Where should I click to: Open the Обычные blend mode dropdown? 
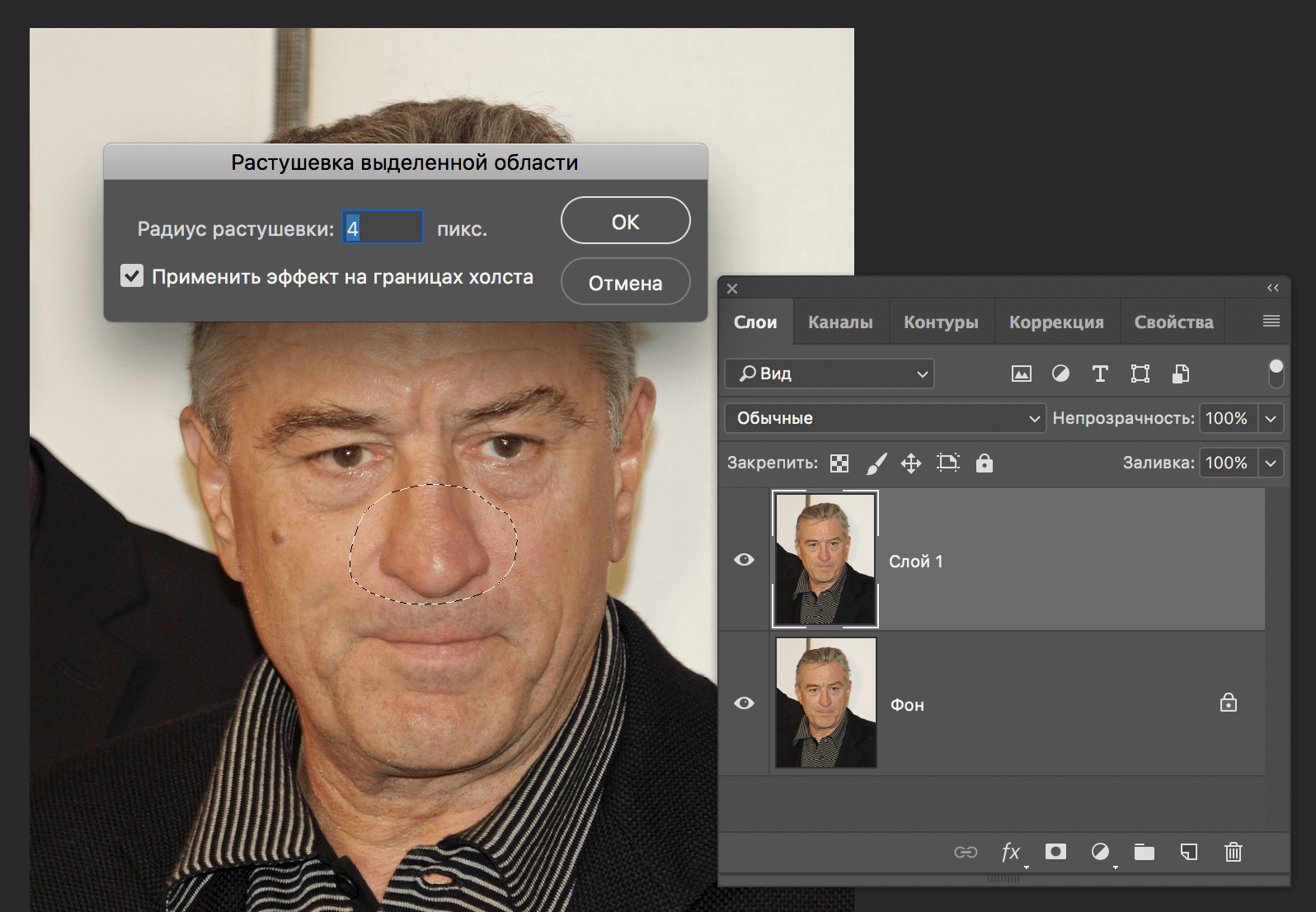tap(885, 418)
